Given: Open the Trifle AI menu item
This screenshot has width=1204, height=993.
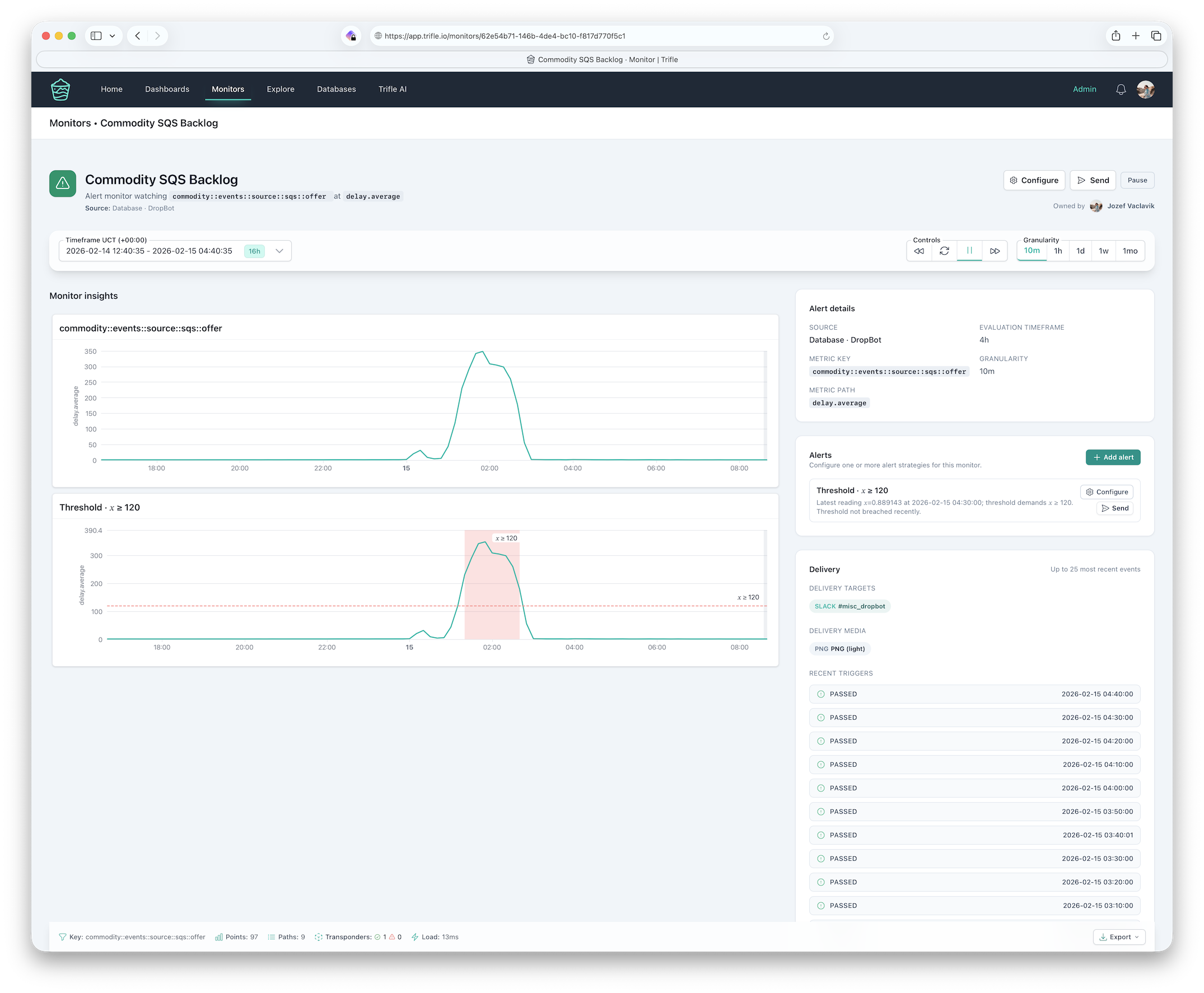Looking at the screenshot, I should click(393, 89).
